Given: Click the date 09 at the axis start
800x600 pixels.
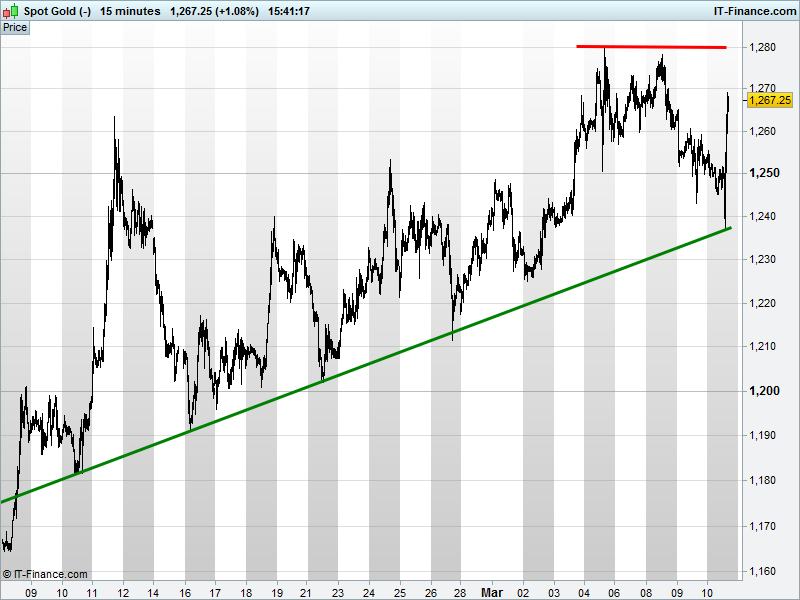Looking at the screenshot, I should [x=31, y=593].
